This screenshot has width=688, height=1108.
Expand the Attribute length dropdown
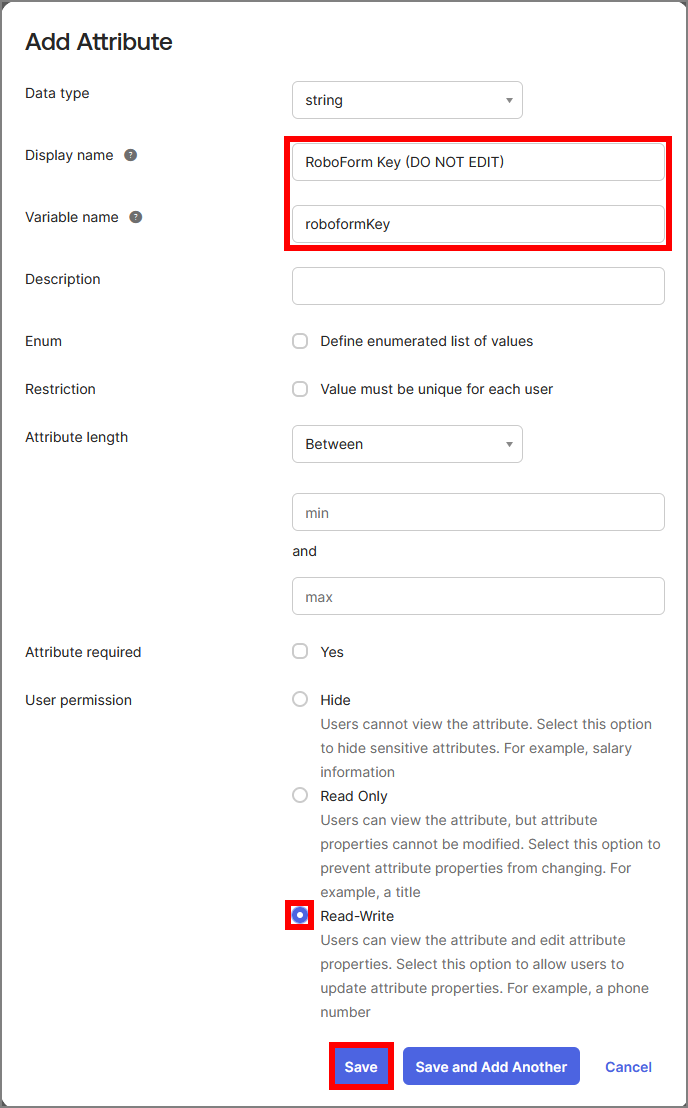pyautogui.click(x=407, y=444)
